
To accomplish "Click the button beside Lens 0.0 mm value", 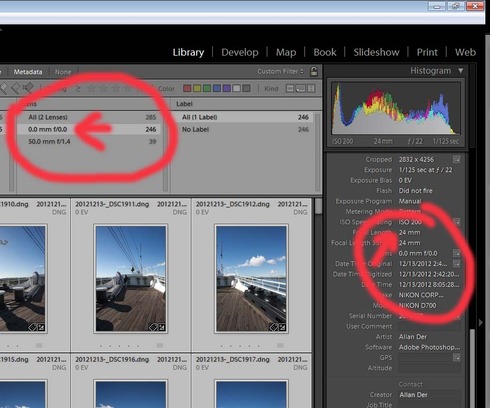I will tap(457, 253).
